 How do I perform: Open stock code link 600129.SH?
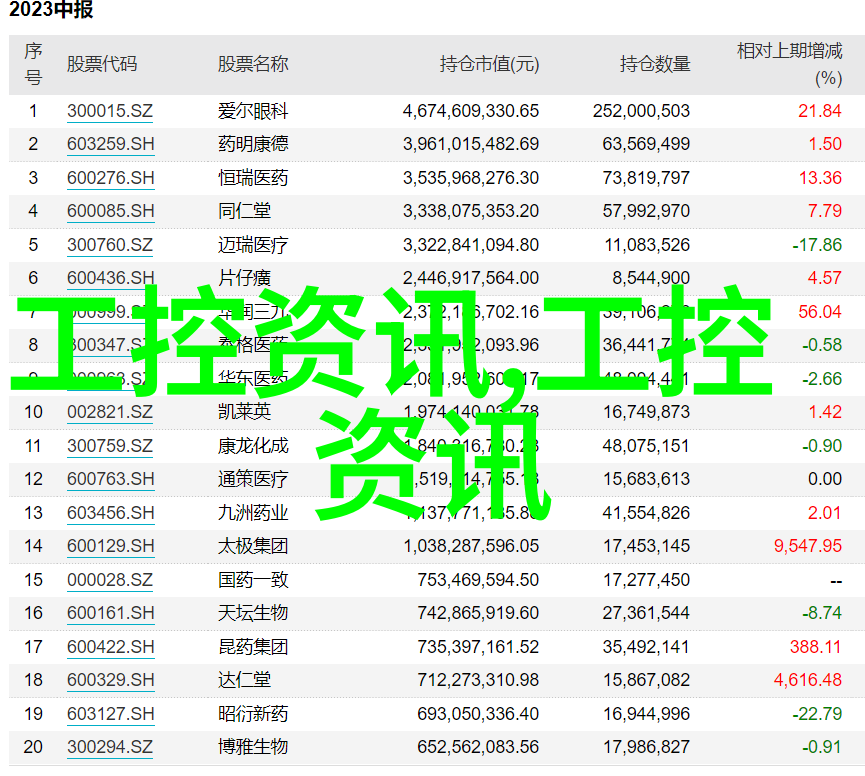[110, 547]
